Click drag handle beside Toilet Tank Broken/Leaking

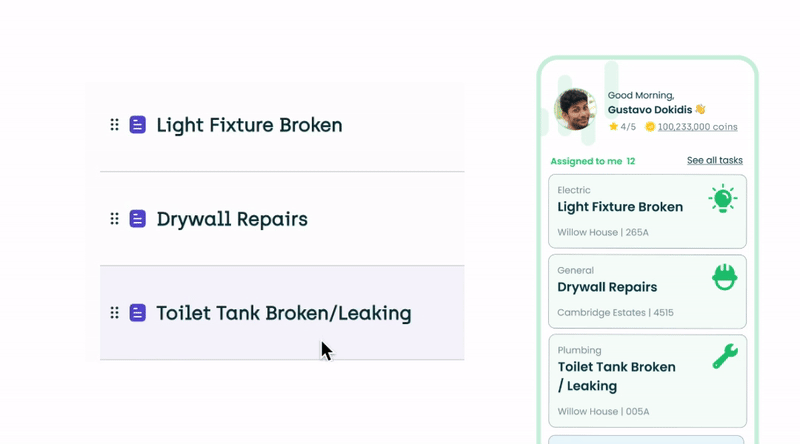114,313
